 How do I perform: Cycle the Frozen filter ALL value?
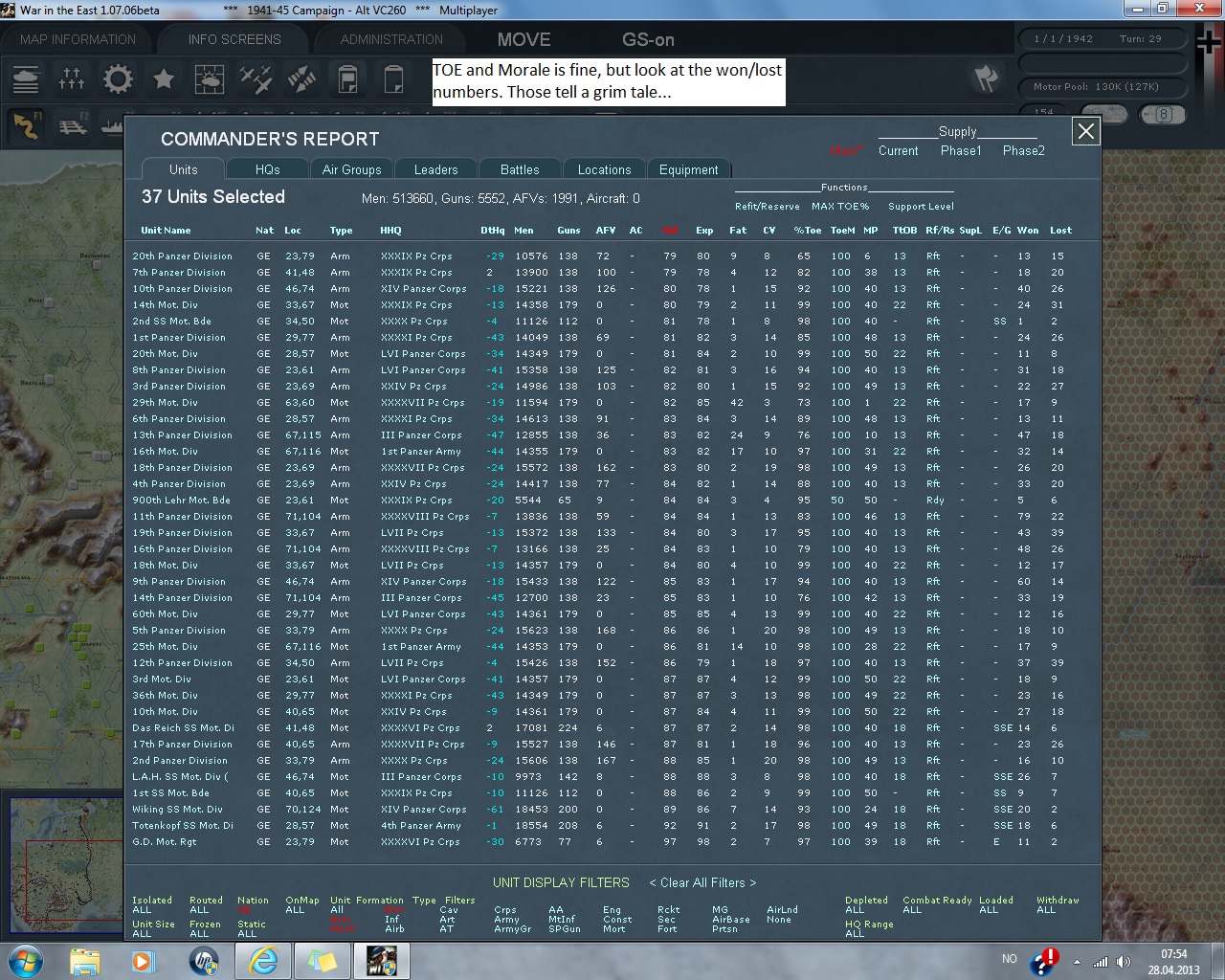tap(199, 934)
